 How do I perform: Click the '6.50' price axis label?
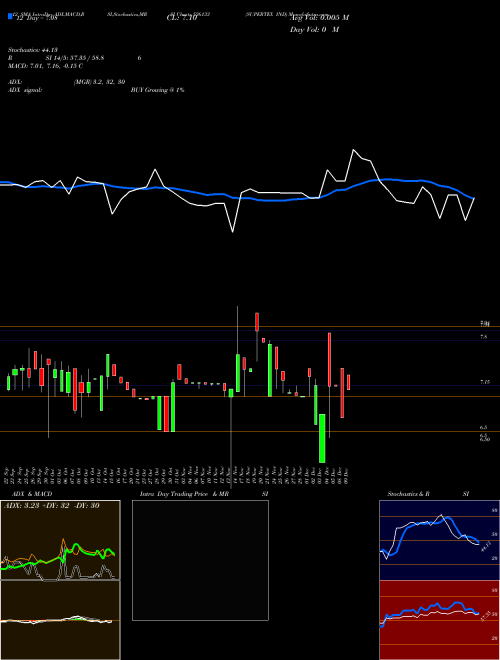point(485,439)
